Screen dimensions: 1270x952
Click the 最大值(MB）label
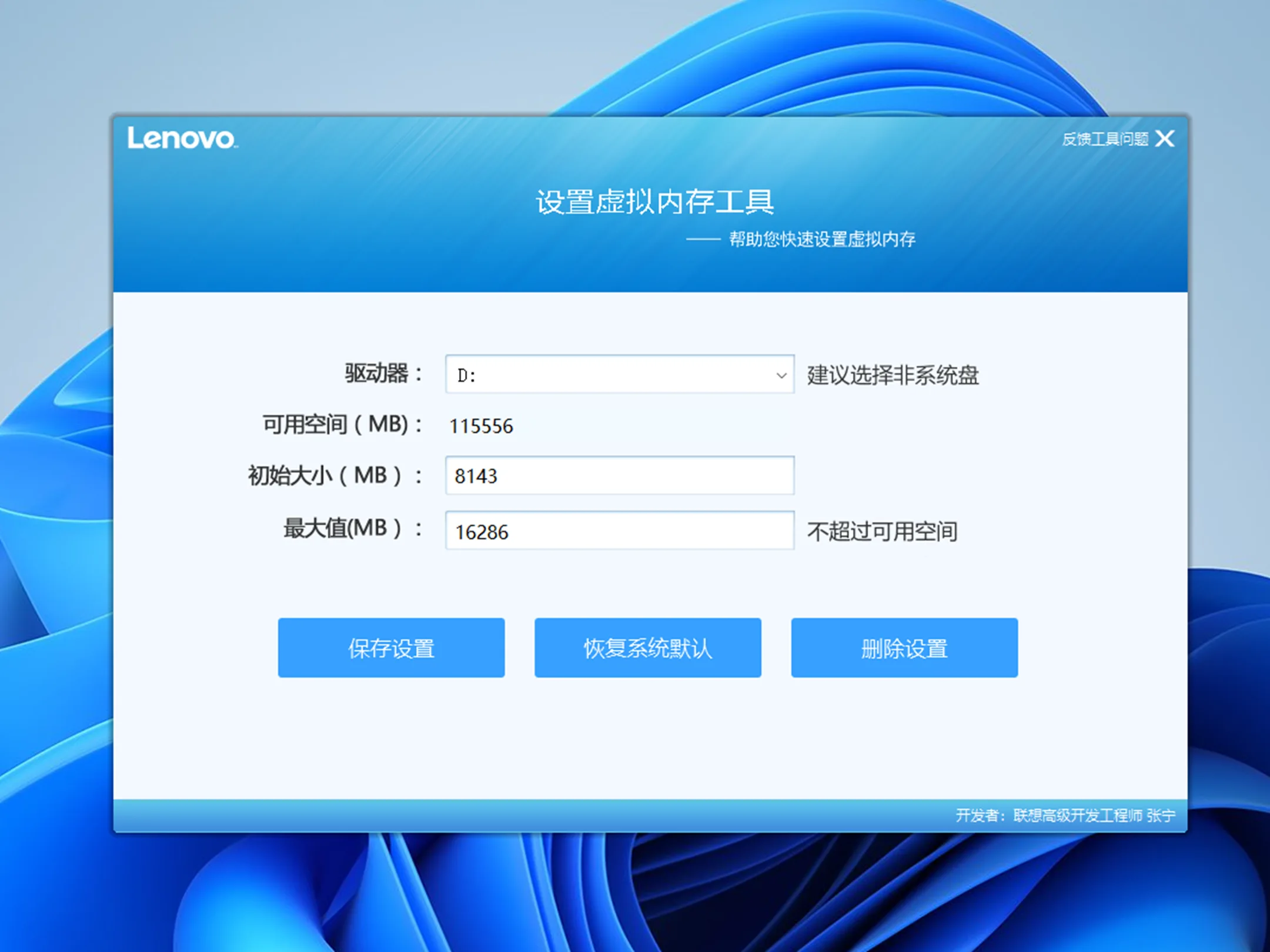pyautogui.click(x=353, y=528)
